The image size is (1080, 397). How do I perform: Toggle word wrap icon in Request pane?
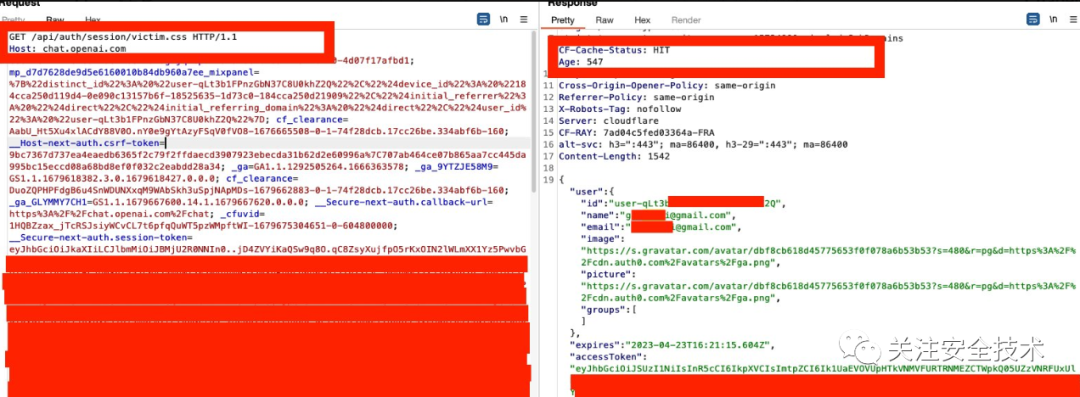[x=484, y=19]
